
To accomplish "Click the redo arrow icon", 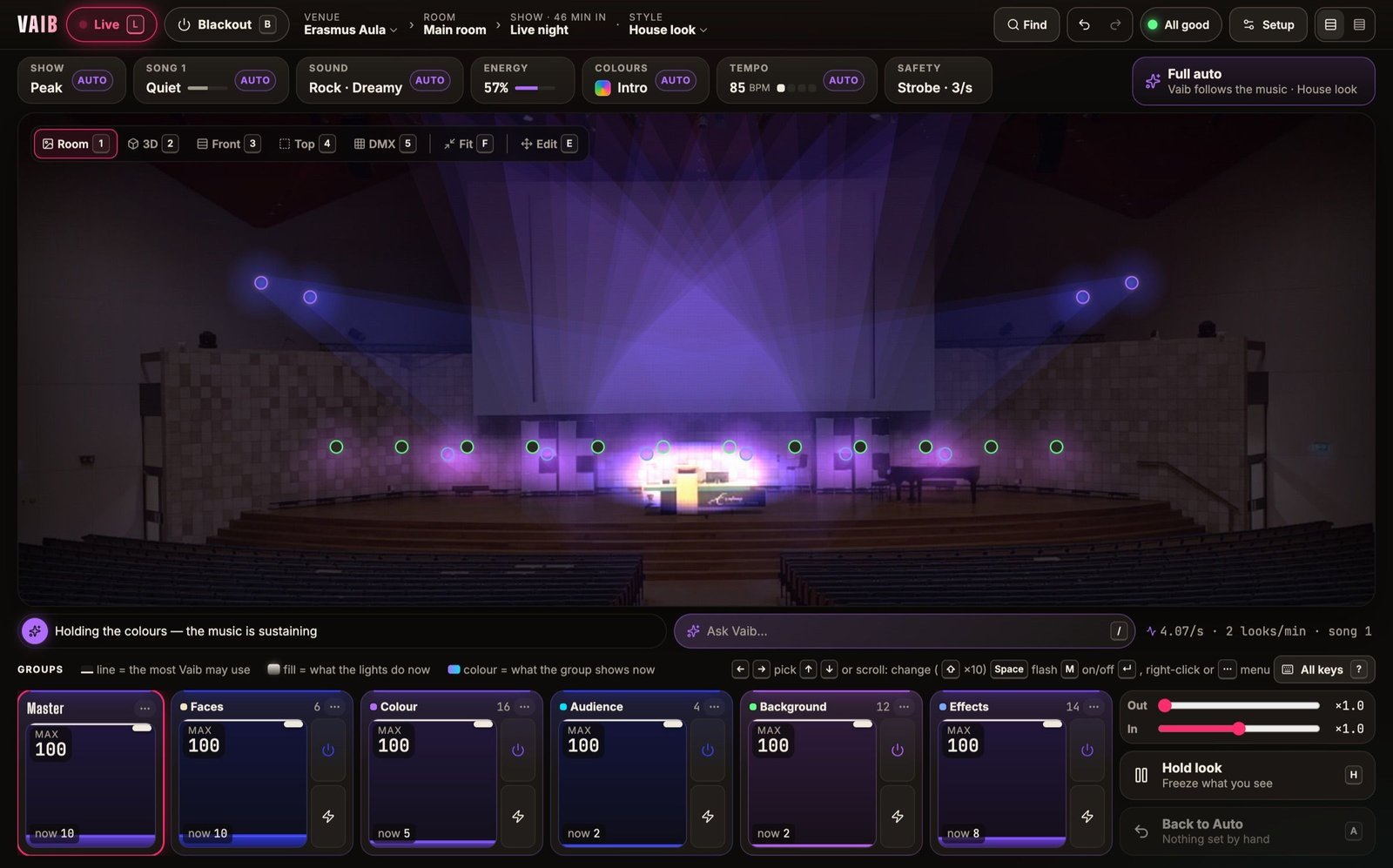I will coord(1115,24).
